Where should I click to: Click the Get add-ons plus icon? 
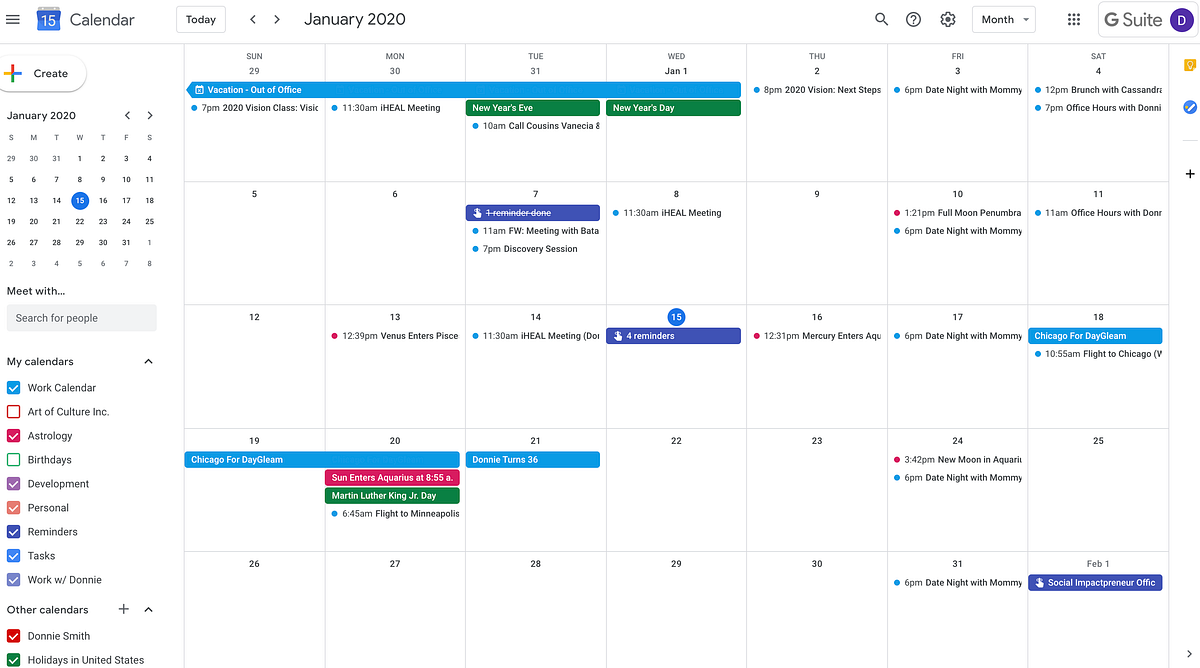coord(1190,173)
